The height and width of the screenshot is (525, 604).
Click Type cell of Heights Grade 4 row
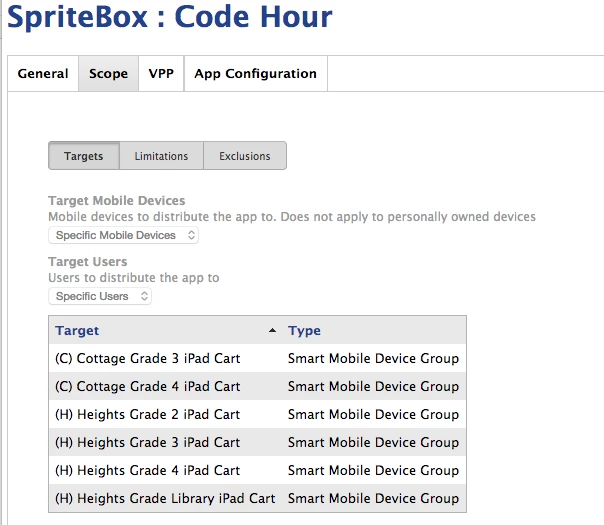click(373, 470)
